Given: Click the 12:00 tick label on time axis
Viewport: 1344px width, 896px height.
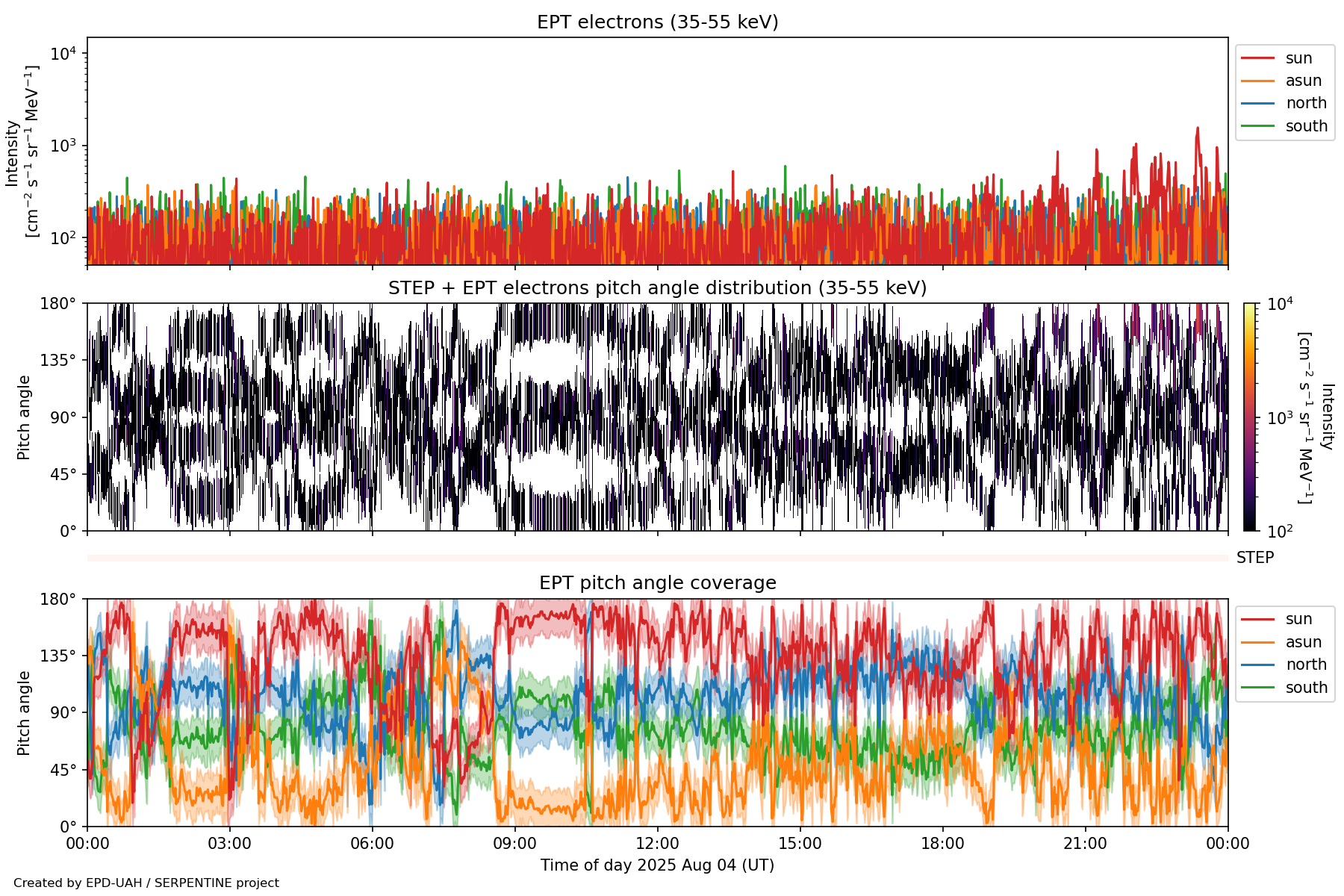Looking at the screenshot, I should [x=657, y=844].
